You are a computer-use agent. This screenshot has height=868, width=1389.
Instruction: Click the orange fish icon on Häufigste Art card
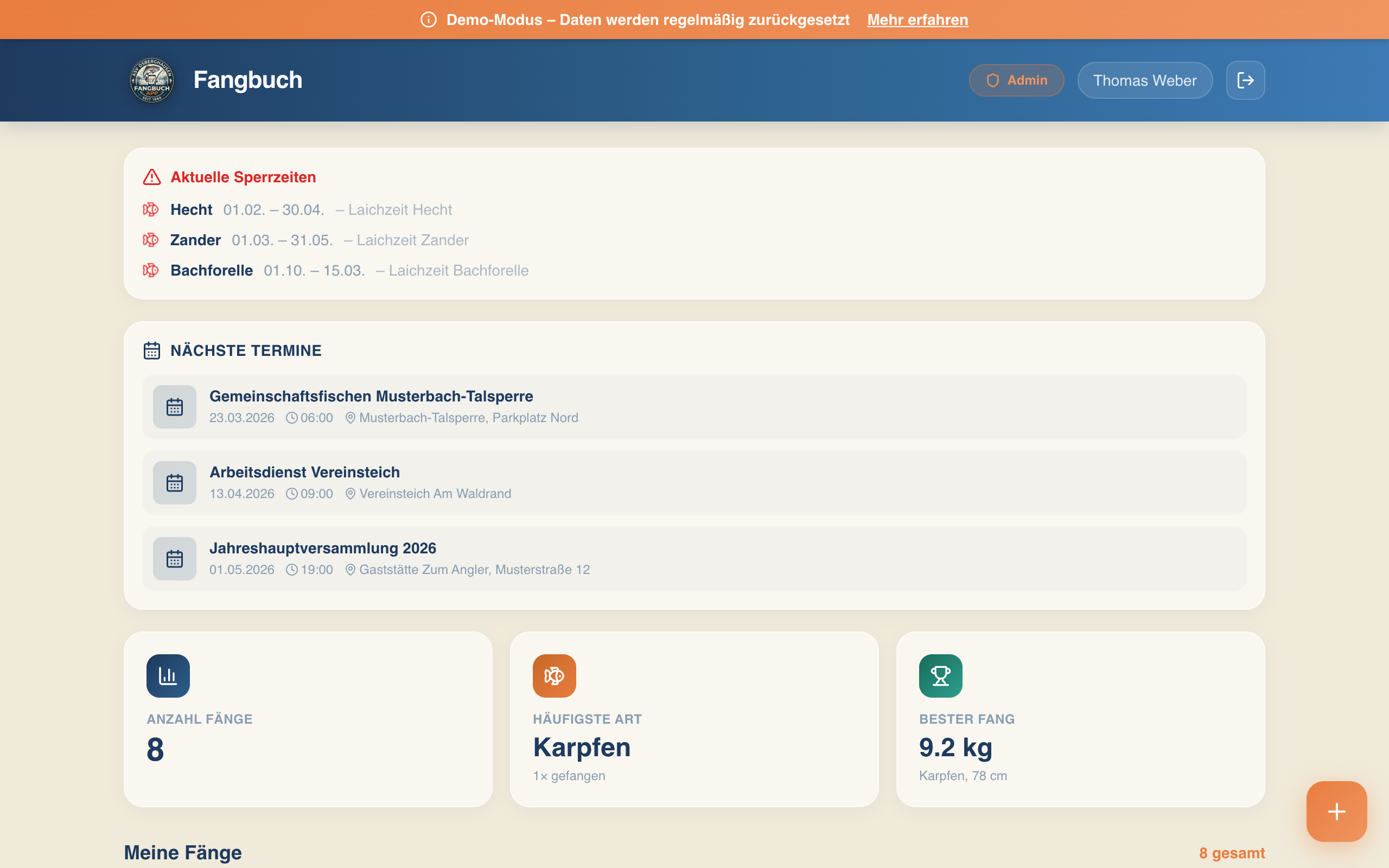click(x=554, y=676)
